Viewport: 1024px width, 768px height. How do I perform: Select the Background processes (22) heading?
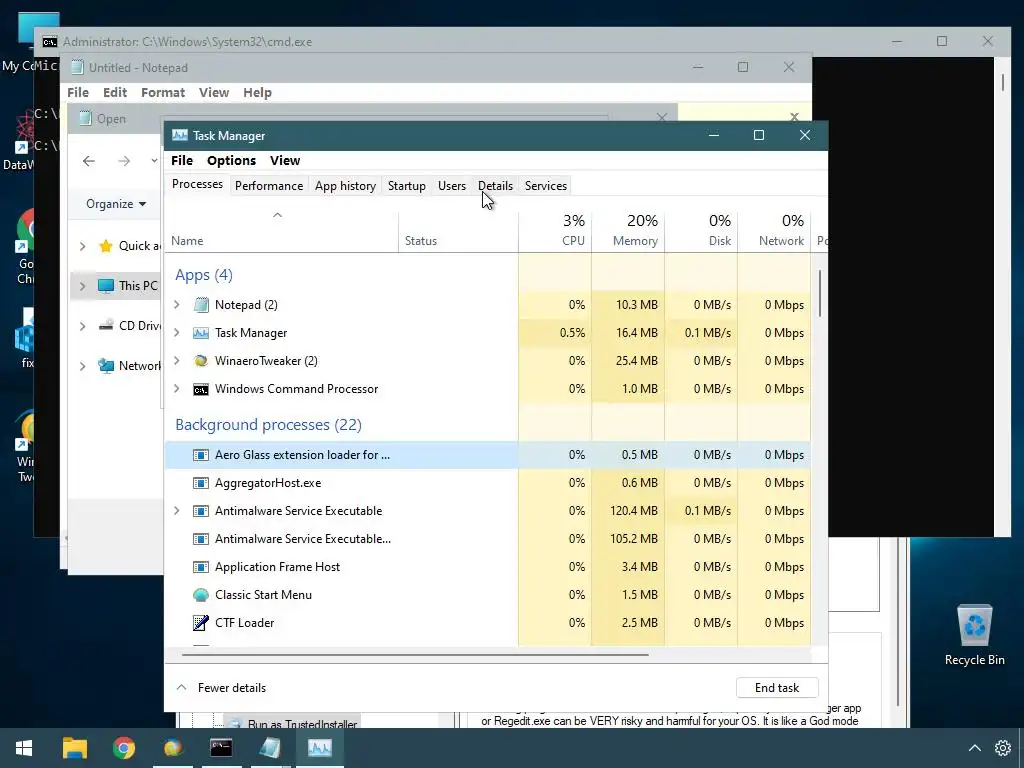coord(268,425)
